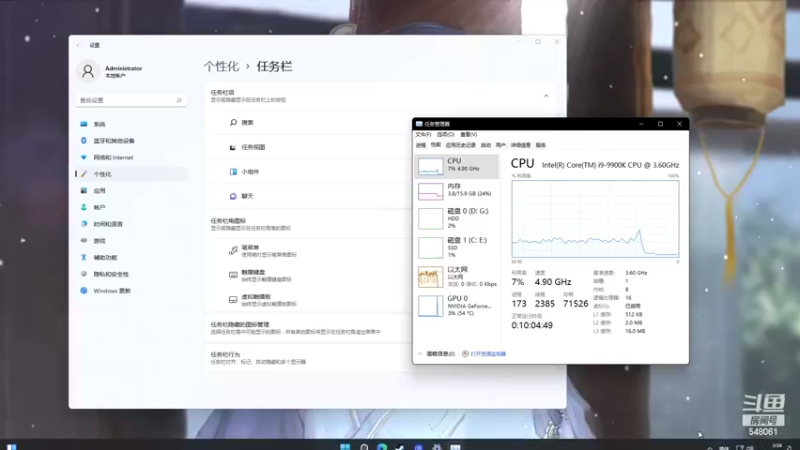Image resolution: width=800 pixels, height=450 pixels.
Task: Open 打开资源监视器 link in Task Manager
Action: [x=484, y=354]
